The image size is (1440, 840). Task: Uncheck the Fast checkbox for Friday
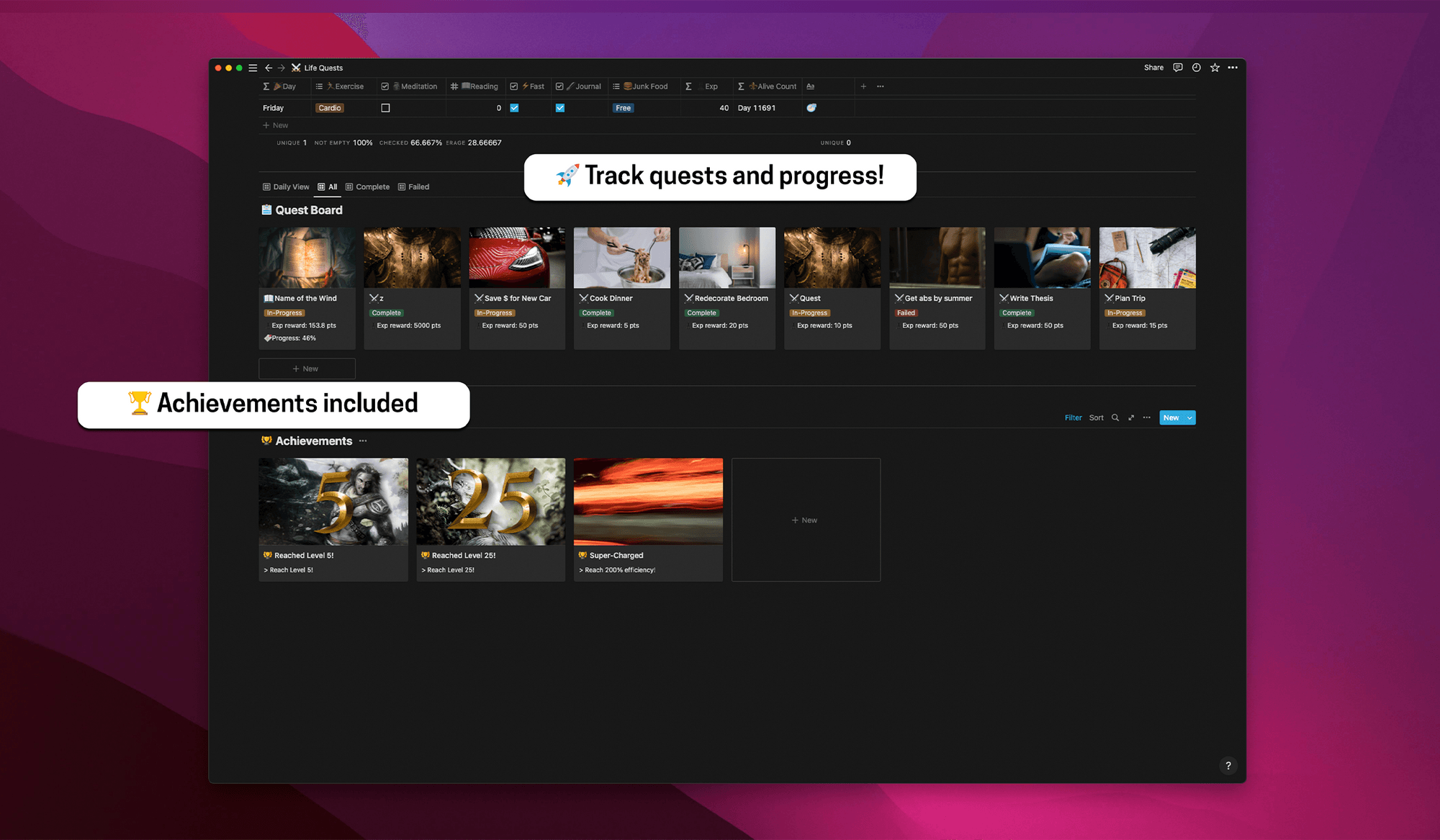514,108
